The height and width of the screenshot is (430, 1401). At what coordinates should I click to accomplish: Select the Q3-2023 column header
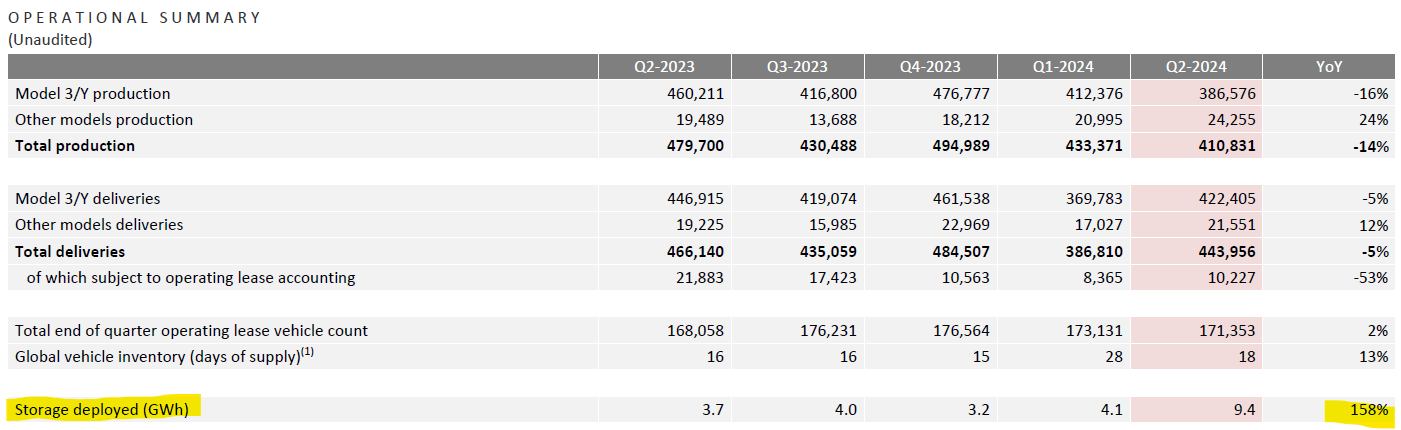tap(797, 67)
